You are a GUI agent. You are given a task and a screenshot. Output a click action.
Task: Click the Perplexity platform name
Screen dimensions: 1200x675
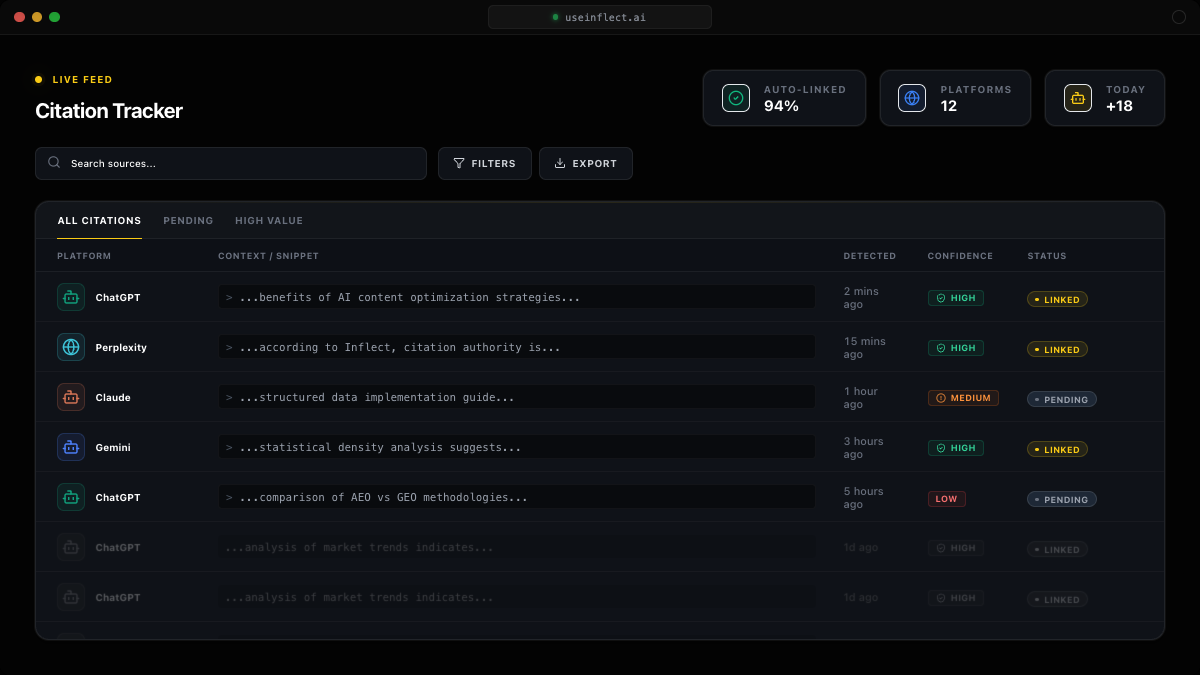click(x=121, y=348)
